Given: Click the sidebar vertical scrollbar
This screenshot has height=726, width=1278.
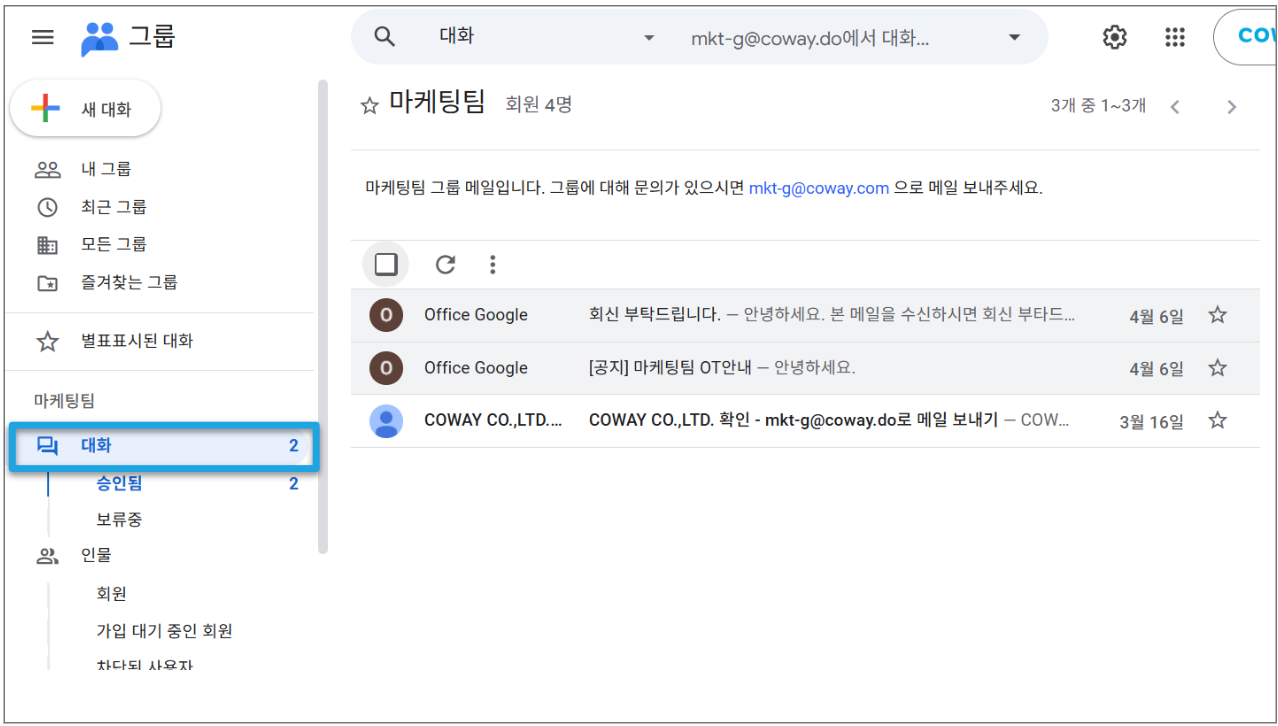Looking at the screenshot, I should tap(322, 316).
